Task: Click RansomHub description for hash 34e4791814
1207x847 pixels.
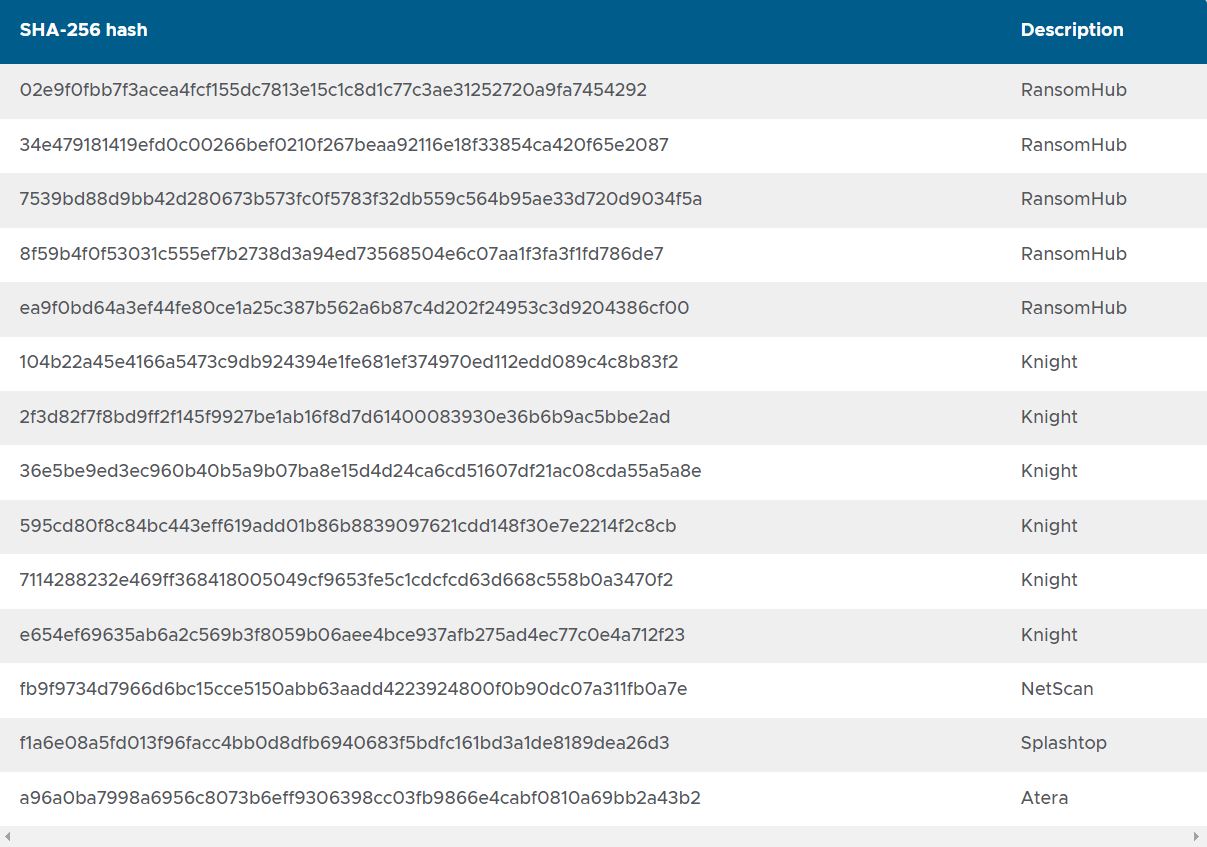Action: [x=1074, y=145]
